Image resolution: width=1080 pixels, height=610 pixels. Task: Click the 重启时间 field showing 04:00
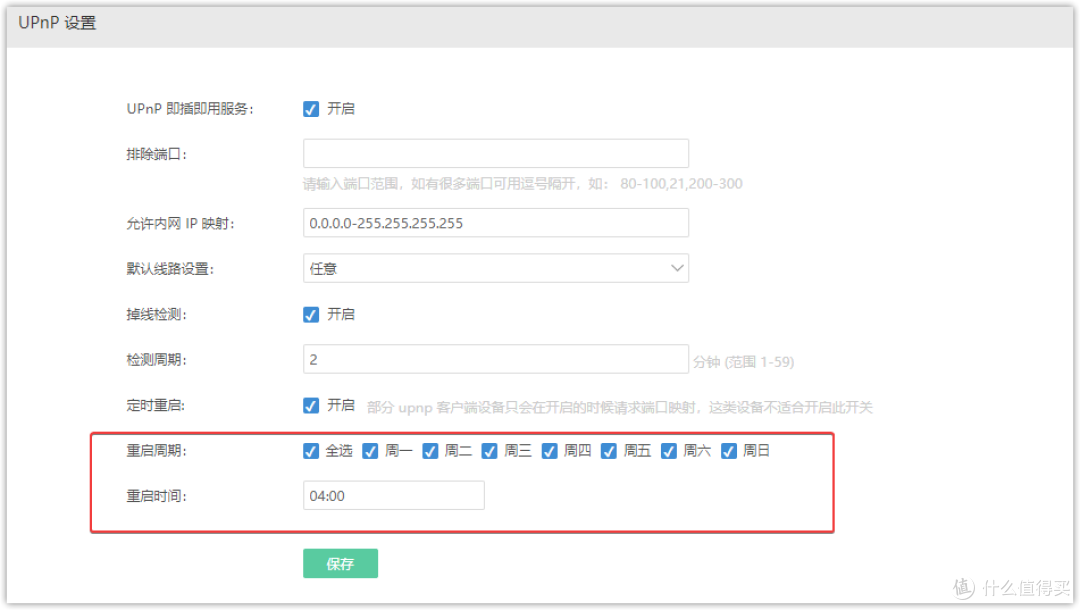[393, 495]
